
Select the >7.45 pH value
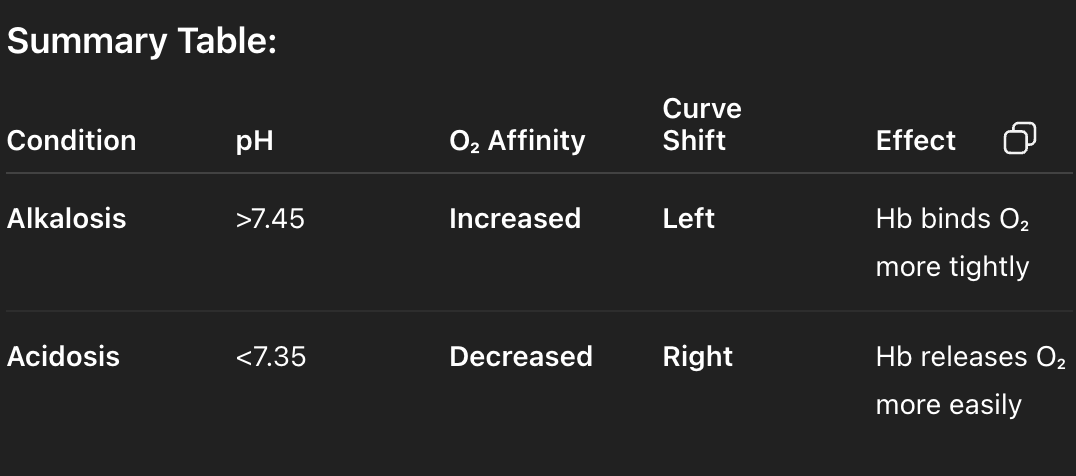tap(270, 219)
